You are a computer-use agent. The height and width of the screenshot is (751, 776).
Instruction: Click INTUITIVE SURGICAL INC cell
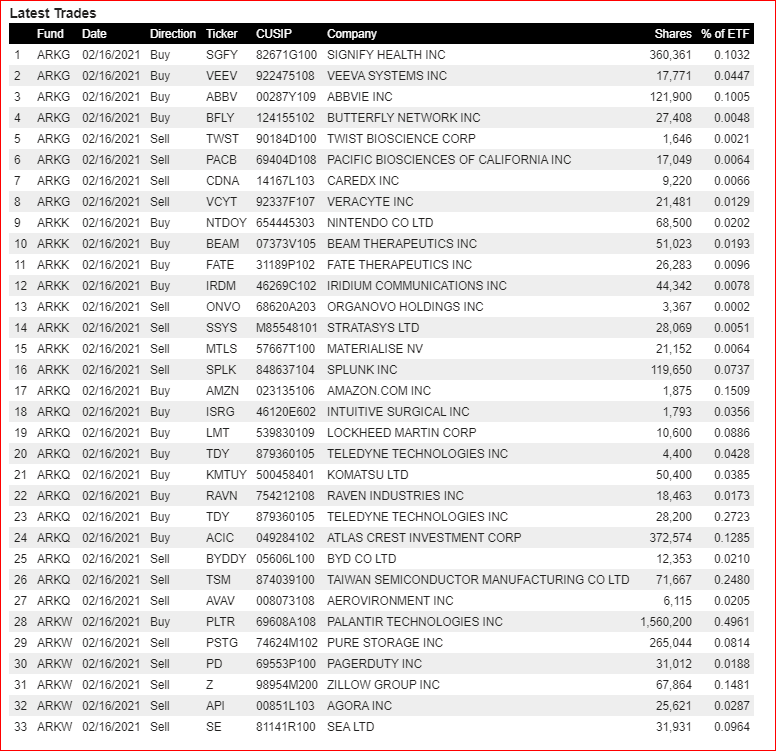tap(398, 412)
